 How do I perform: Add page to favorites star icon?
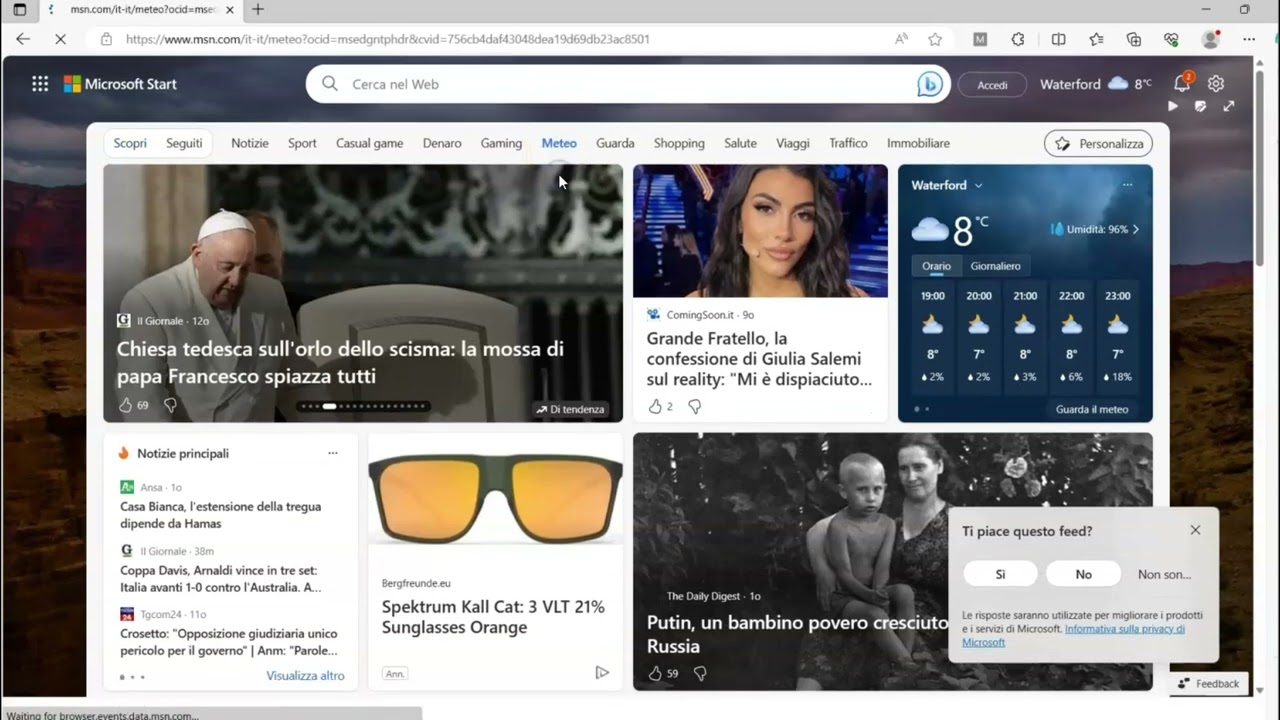point(935,39)
